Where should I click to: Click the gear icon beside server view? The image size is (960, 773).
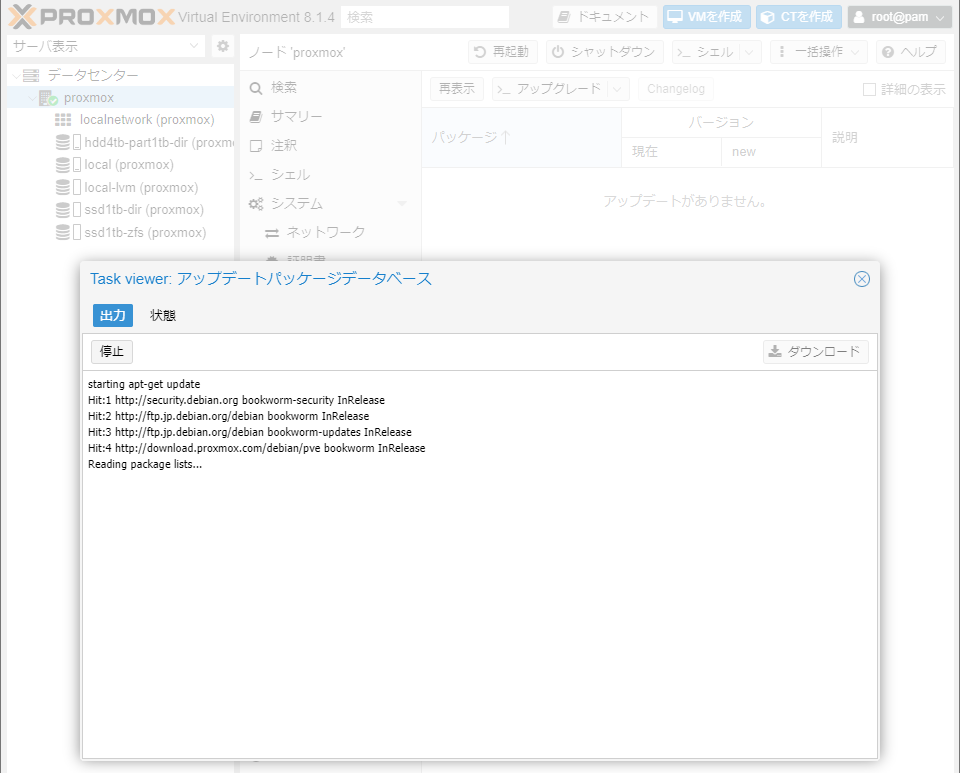[x=223, y=46]
